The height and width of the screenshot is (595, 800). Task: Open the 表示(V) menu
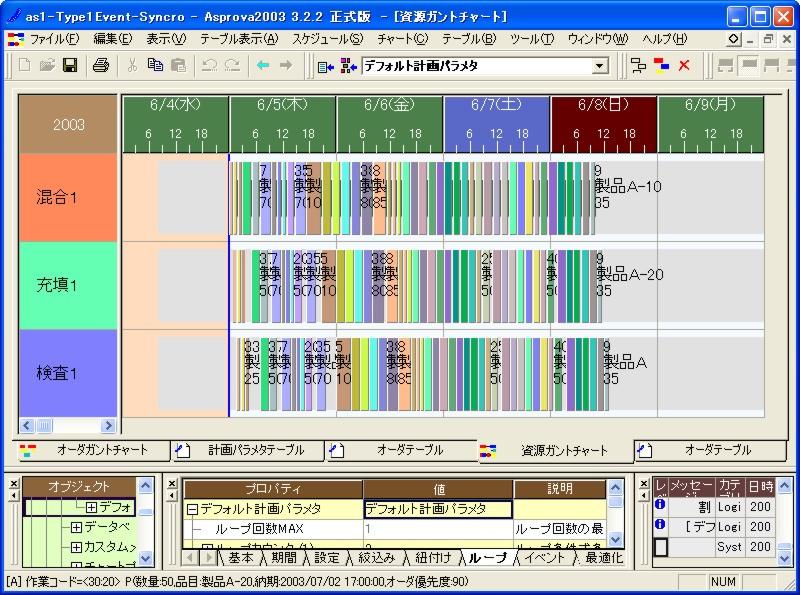pyautogui.click(x=166, y=39)
